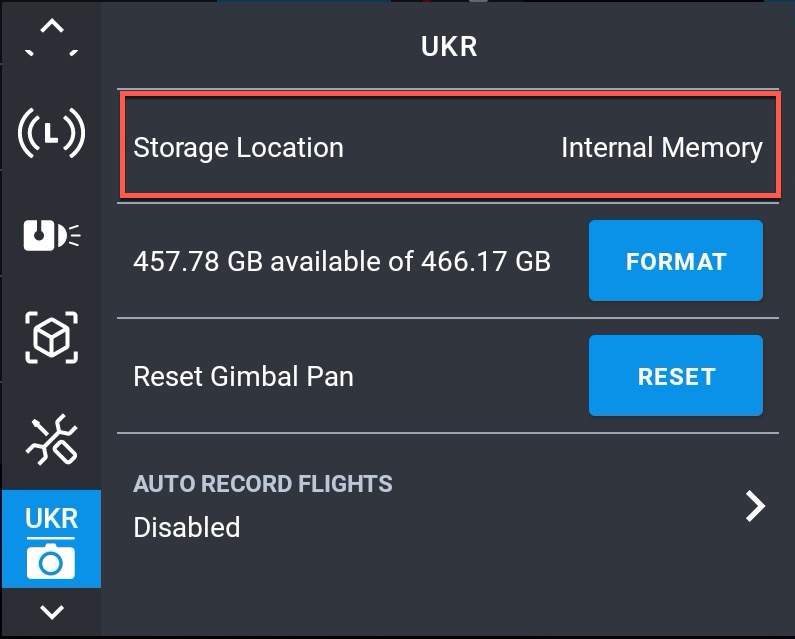The image size is (795, 639).
Task: Click the UKR text in sidebar tab
Action: 51,518
